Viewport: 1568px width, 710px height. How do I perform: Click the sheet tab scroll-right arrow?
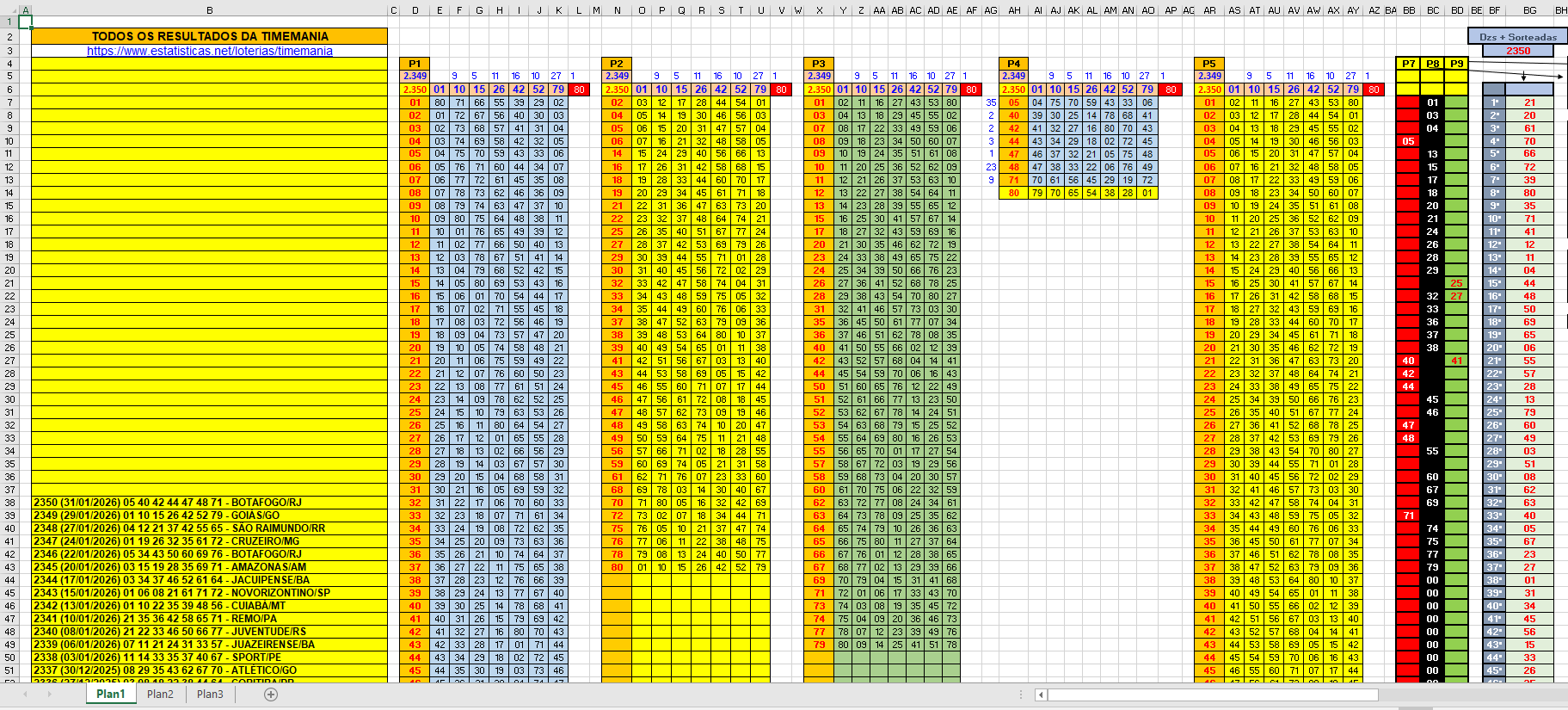49,695
